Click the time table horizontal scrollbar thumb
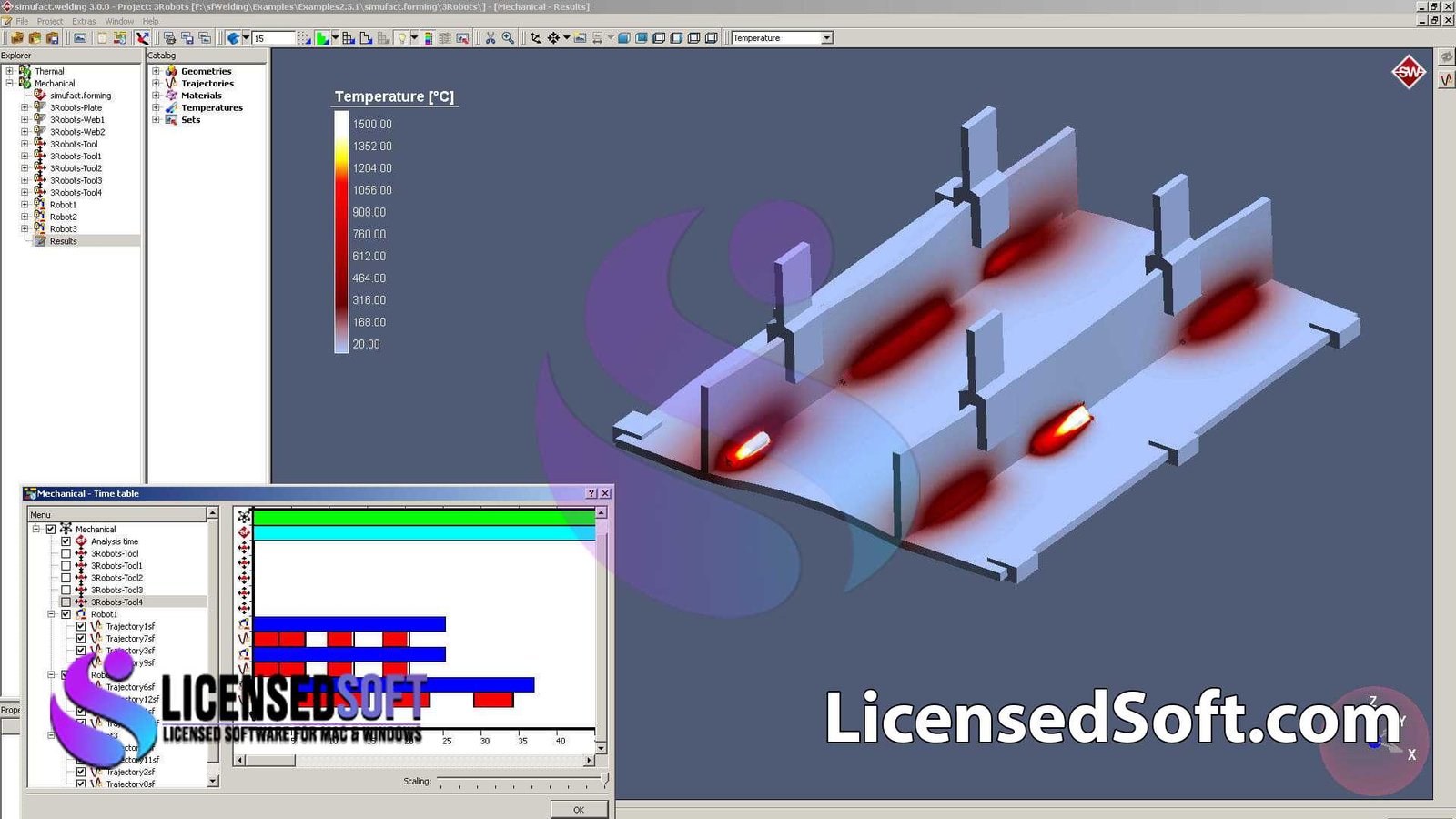 click(x=270, y=760)
